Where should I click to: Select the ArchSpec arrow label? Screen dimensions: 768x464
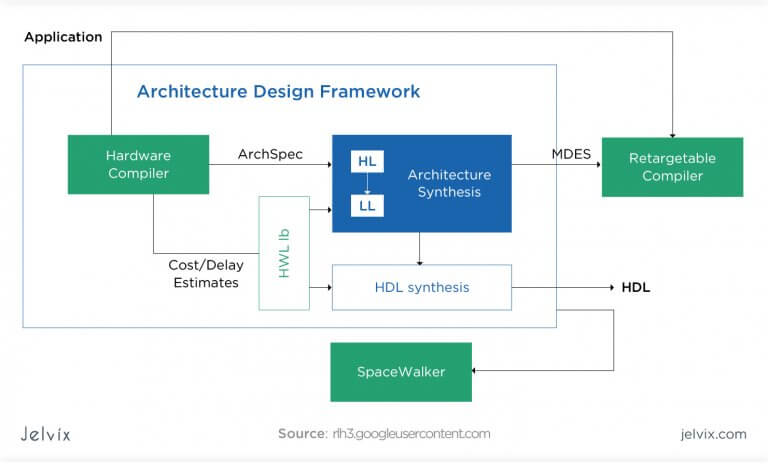(270, 154)
